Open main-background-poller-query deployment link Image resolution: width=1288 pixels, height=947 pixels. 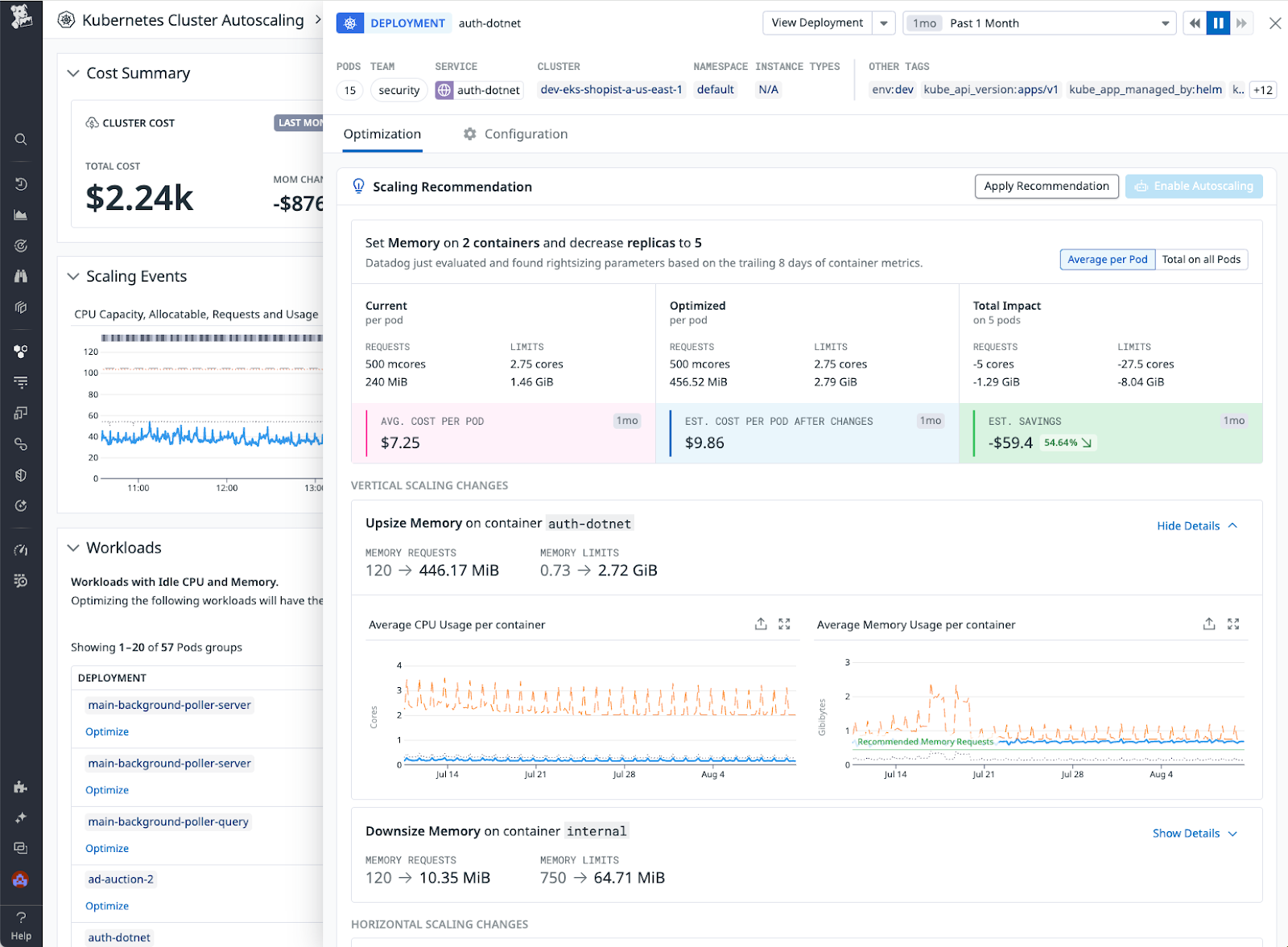pos(168,821)
